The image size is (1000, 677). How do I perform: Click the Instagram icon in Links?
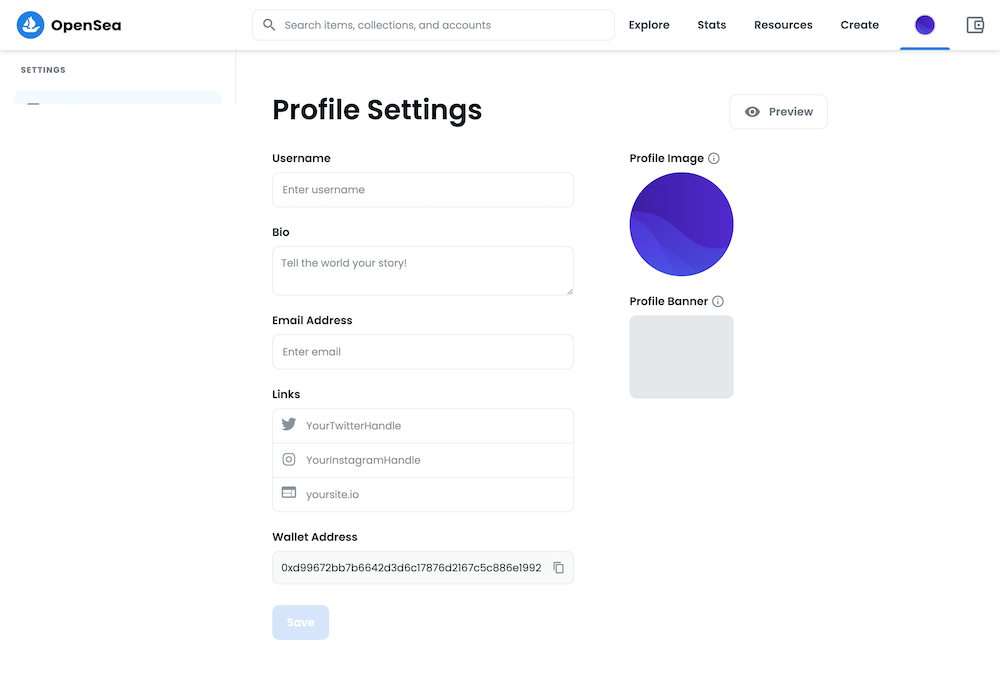point(289,460)
